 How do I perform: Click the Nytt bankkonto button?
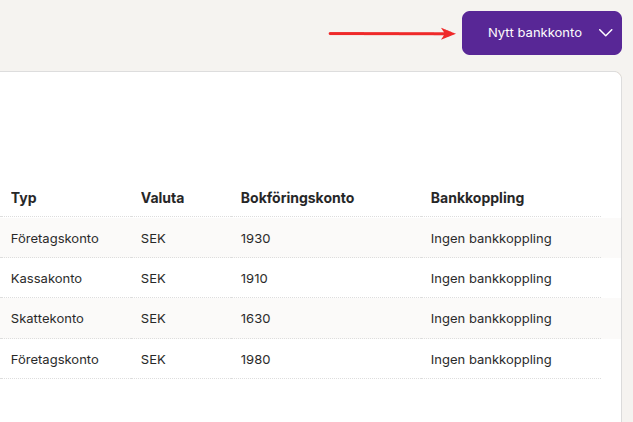pyautogui.click(x=534, y=33)
